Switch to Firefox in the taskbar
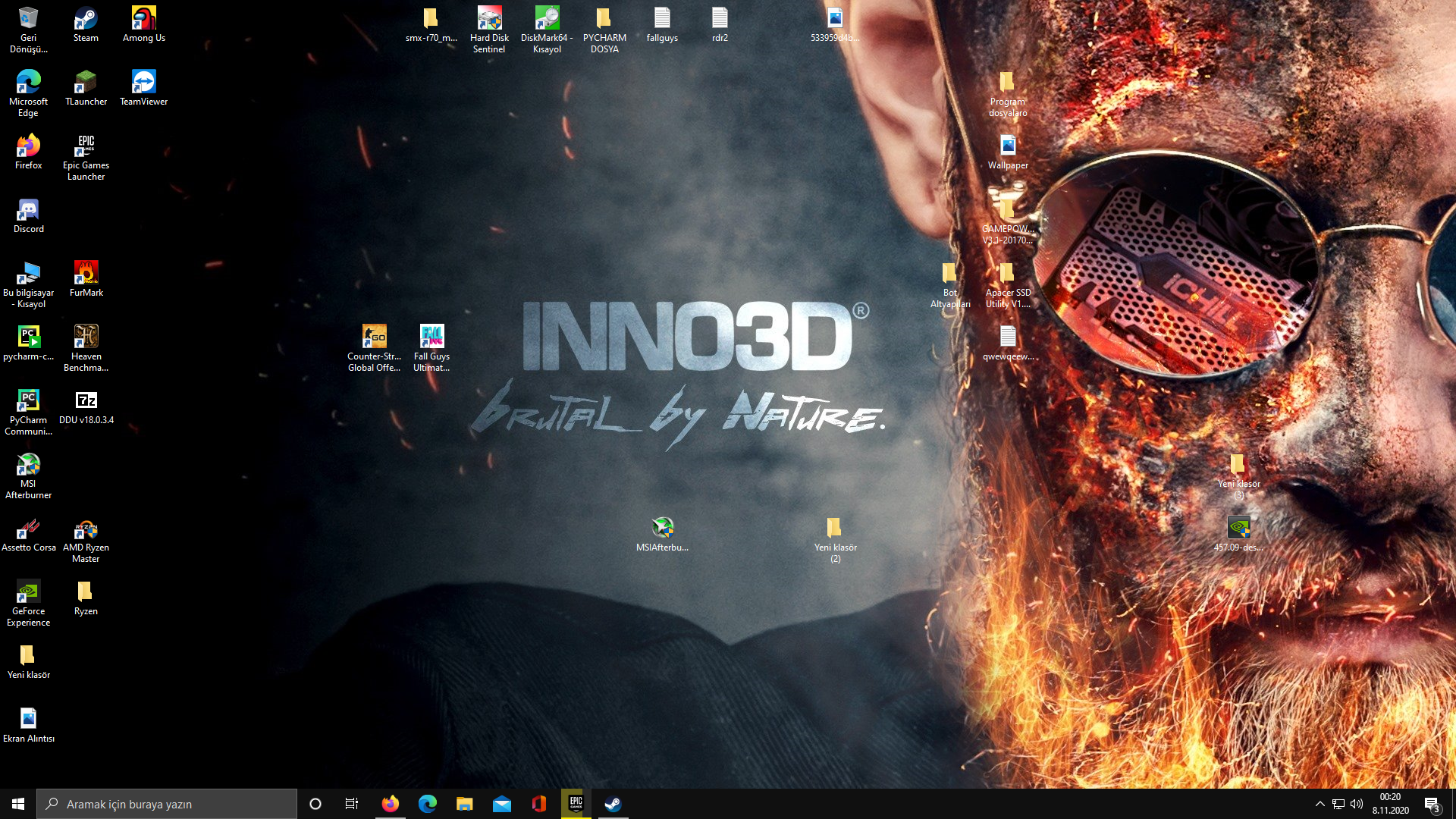Viewport: 1456px width, 819px height. (391, 804)
